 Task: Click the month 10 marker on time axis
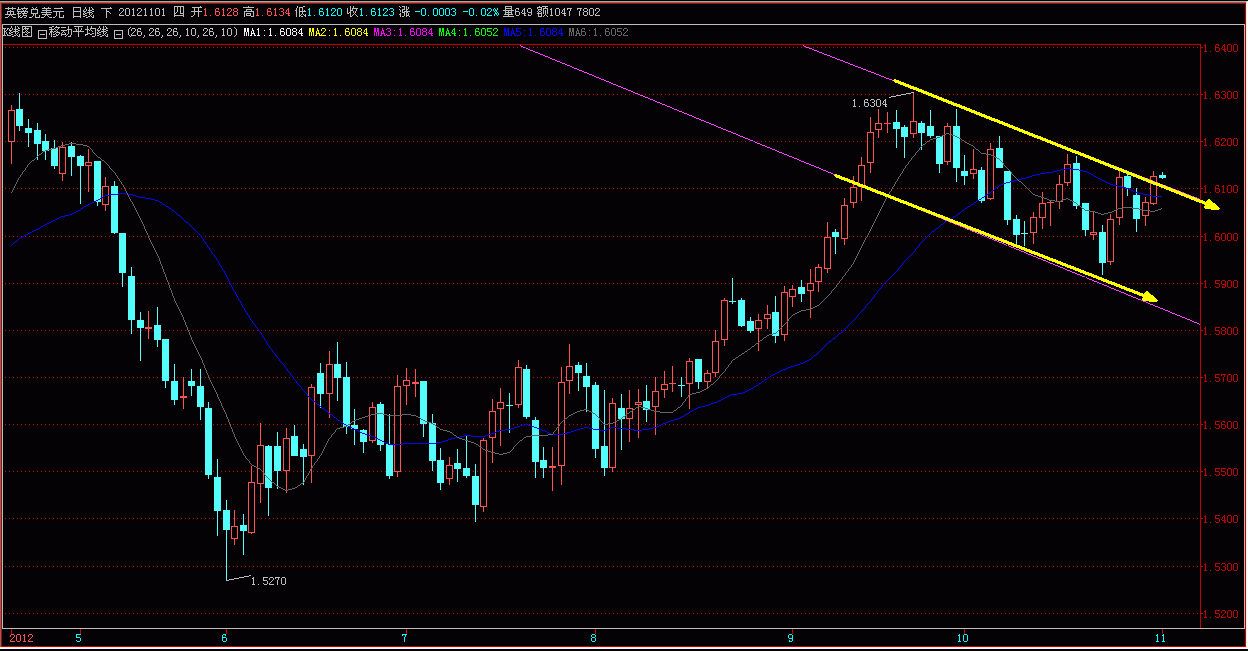tap(962, 637)
